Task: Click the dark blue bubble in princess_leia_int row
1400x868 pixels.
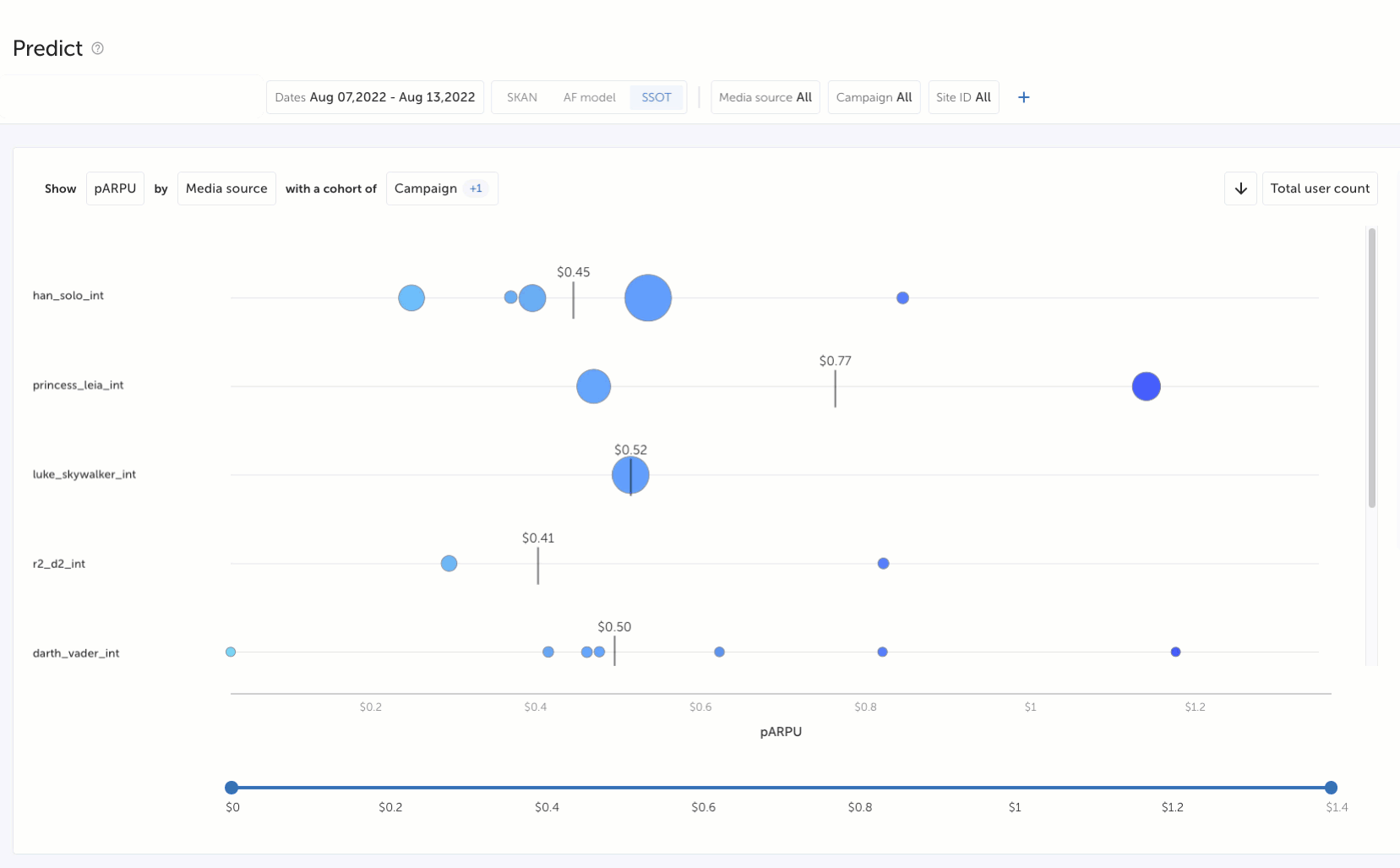Action: coord(1147,386)
